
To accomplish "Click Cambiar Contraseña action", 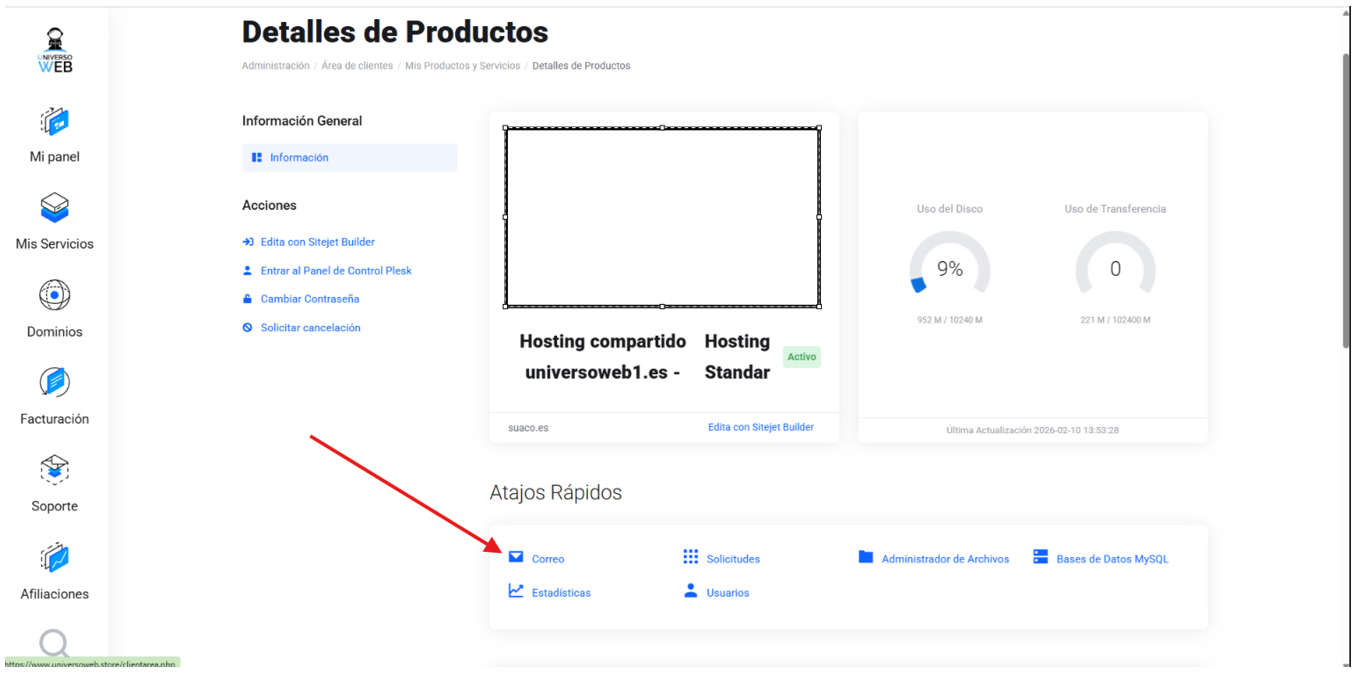I will (309, 299).
